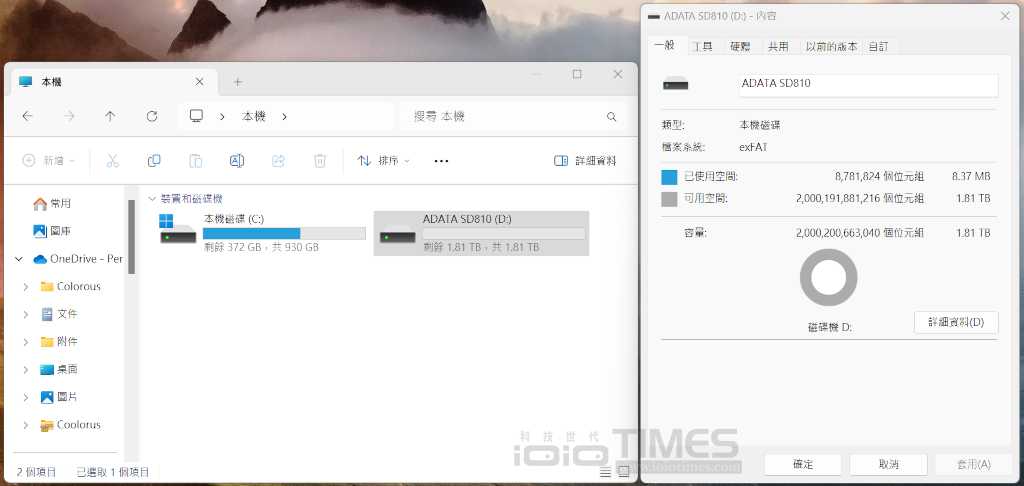Click the Paste clipboard icon
This screenshot has height=486, width=1024.
click(196, 160)
